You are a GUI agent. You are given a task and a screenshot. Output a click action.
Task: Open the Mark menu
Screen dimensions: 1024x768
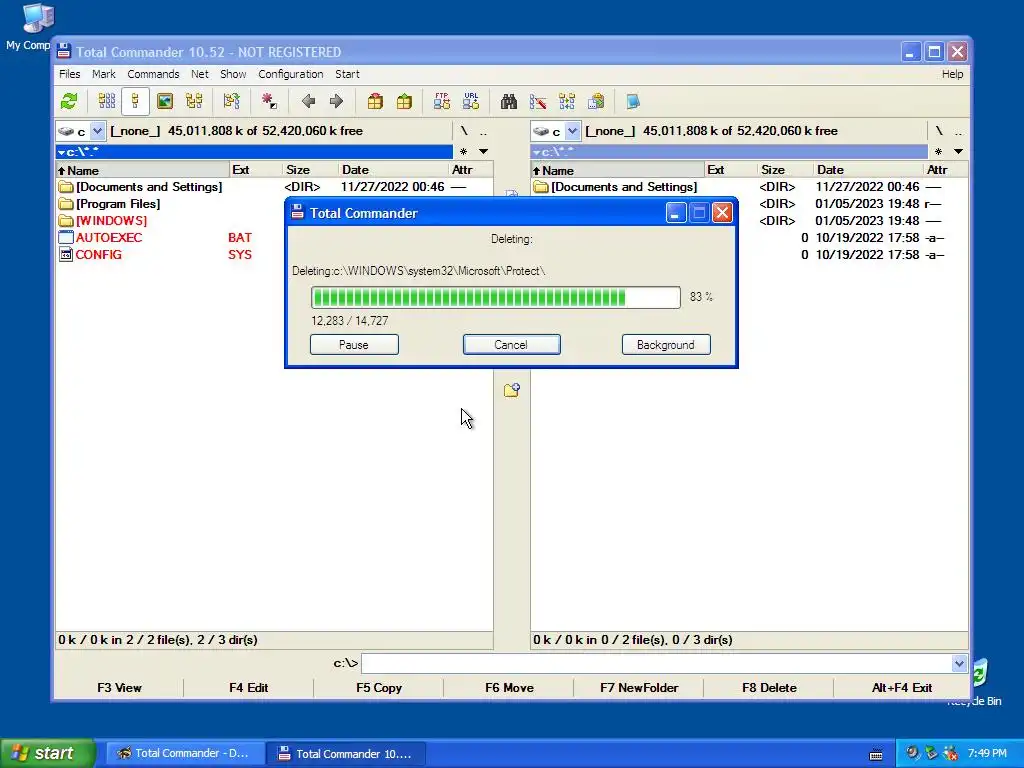pyautogui.click(x=103, y=74)
